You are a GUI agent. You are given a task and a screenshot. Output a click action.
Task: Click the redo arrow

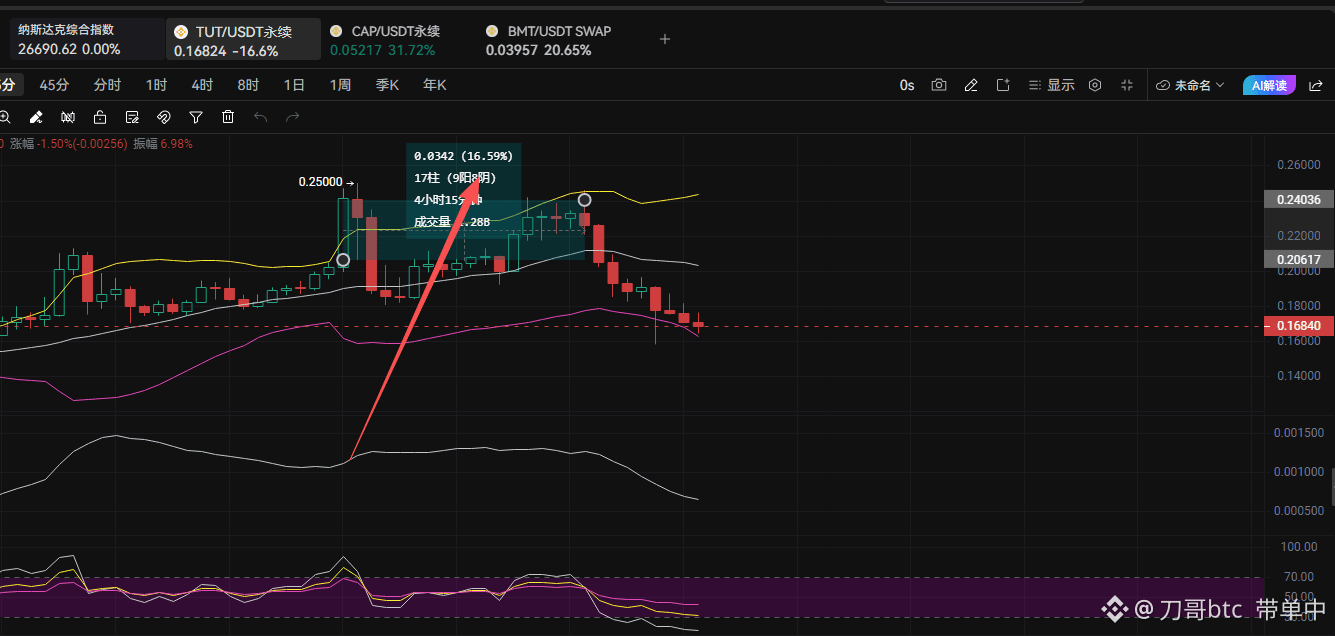point(293,117)
